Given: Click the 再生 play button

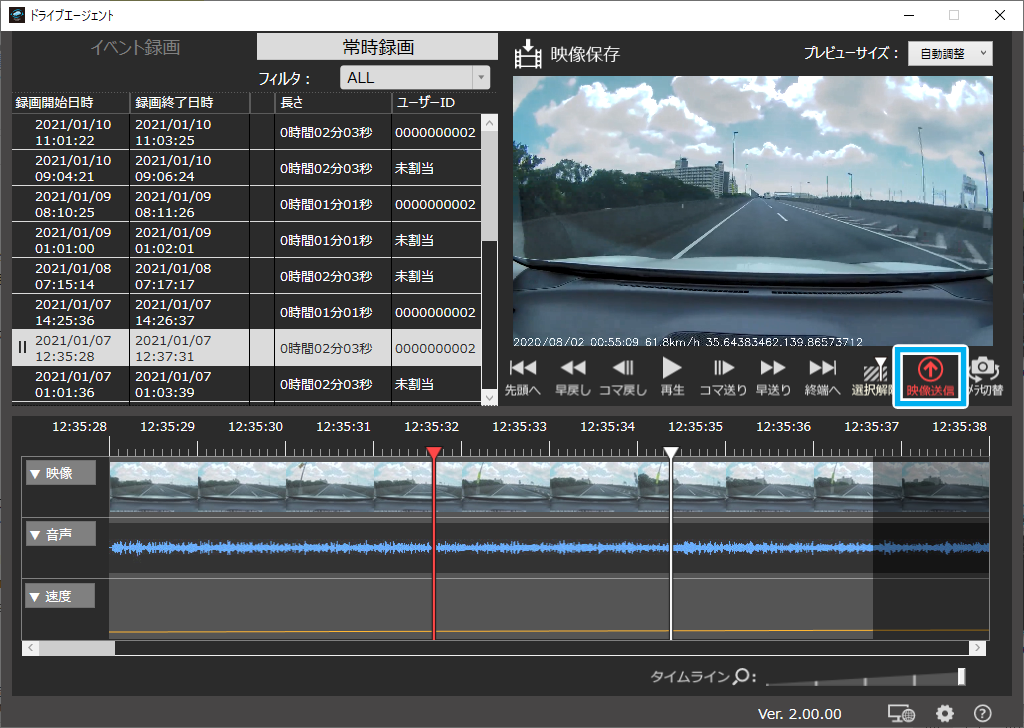Looking at the screenshot, I should 672,369.
